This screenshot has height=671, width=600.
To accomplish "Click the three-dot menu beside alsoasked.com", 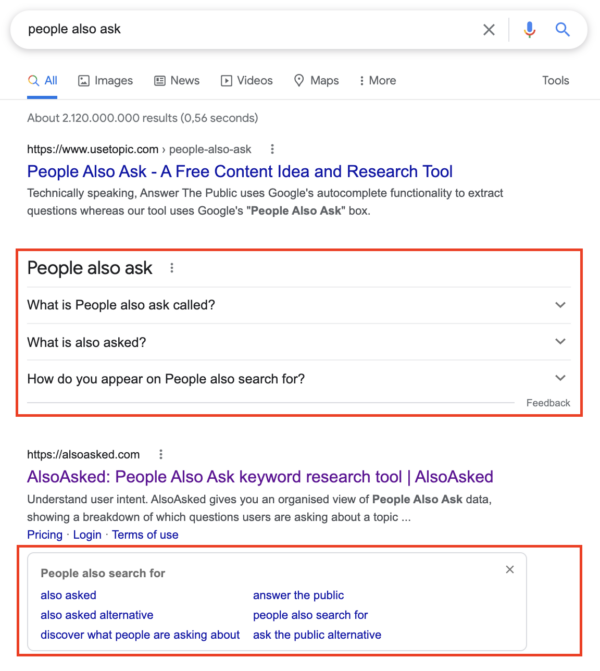I will pos(161,454).
